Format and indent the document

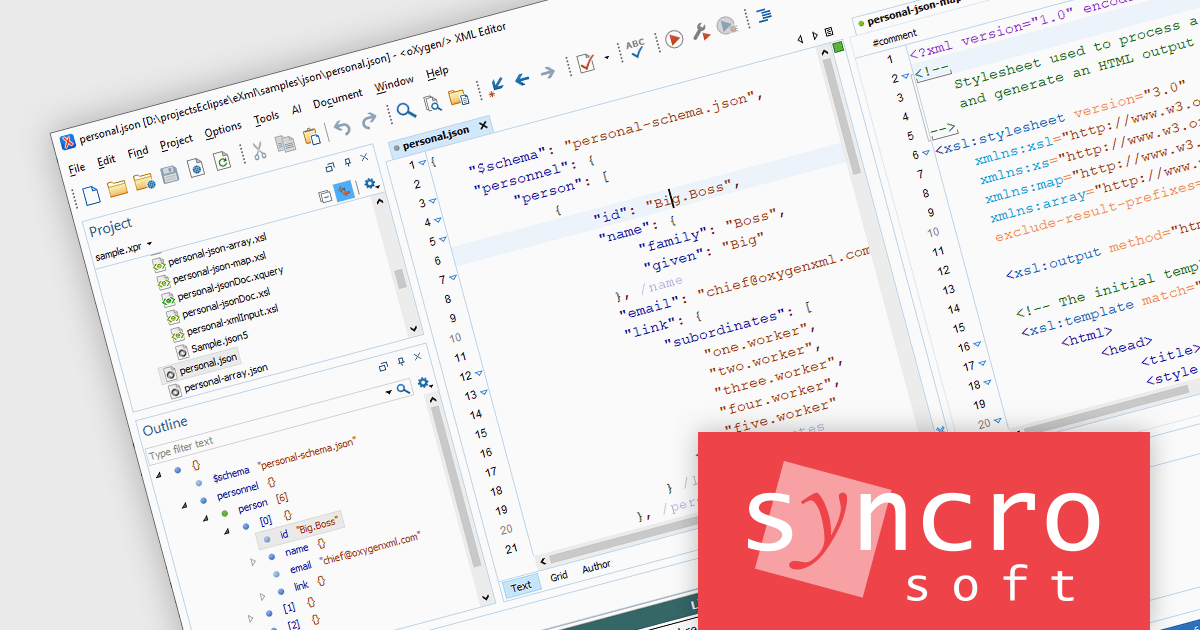(765, 16)
